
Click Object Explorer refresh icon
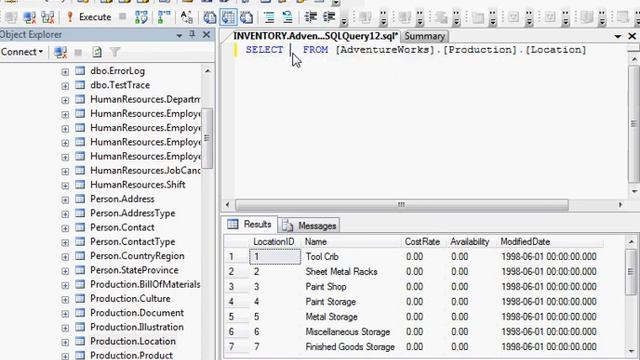pos(97,52)
